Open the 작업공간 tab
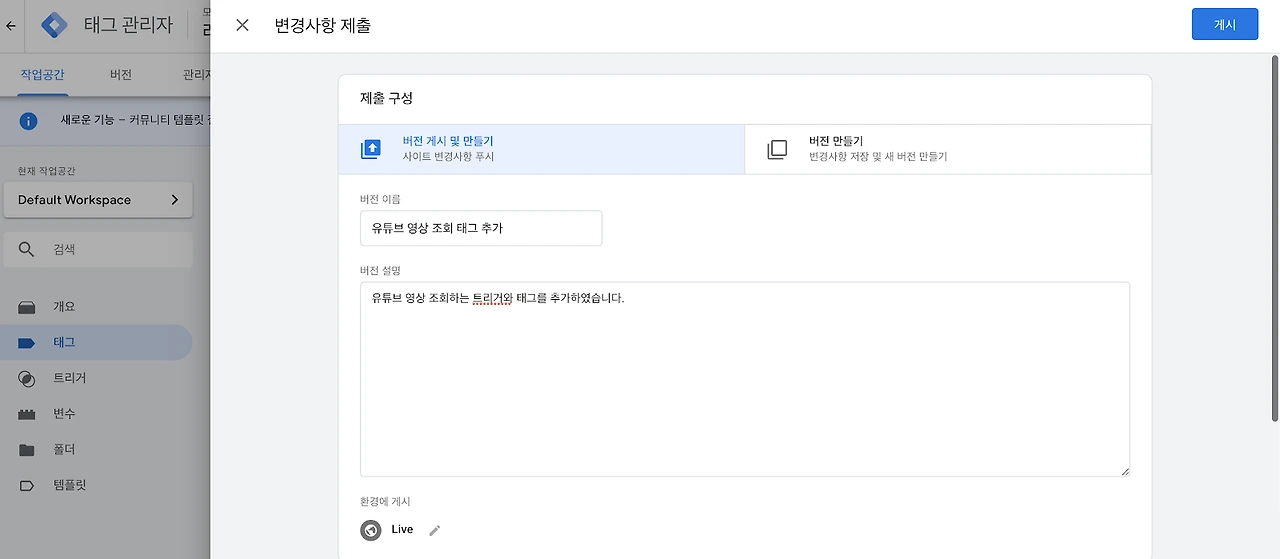1280x559 pixels. point(42,75)
